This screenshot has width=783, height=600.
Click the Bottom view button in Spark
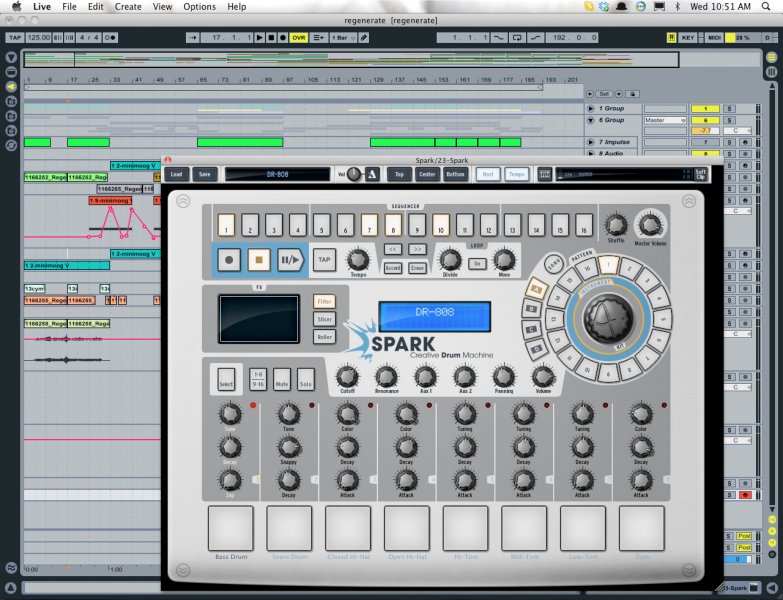click(x=455, y=174)
